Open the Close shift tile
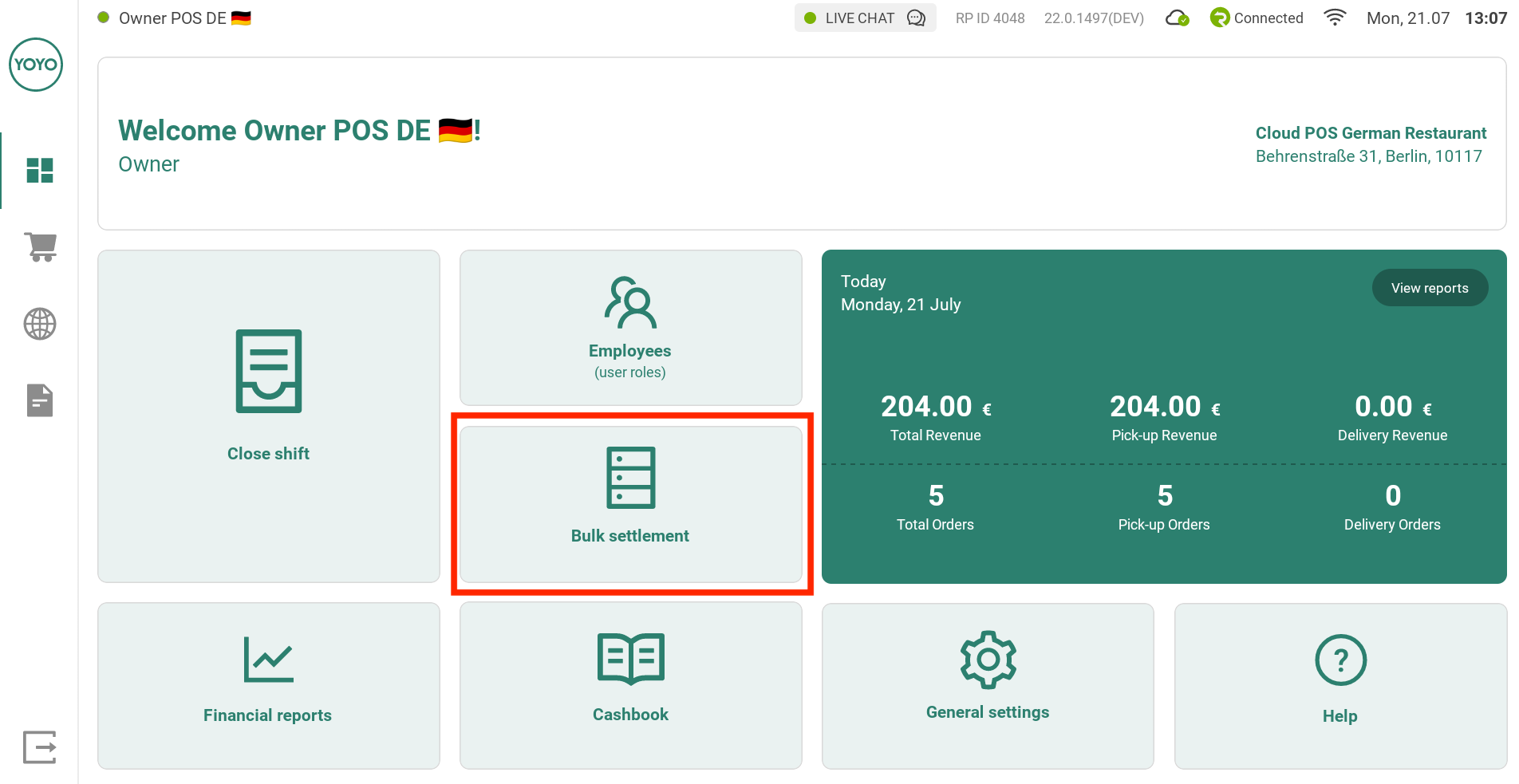The image size is (1519, 784). (269, 416)
